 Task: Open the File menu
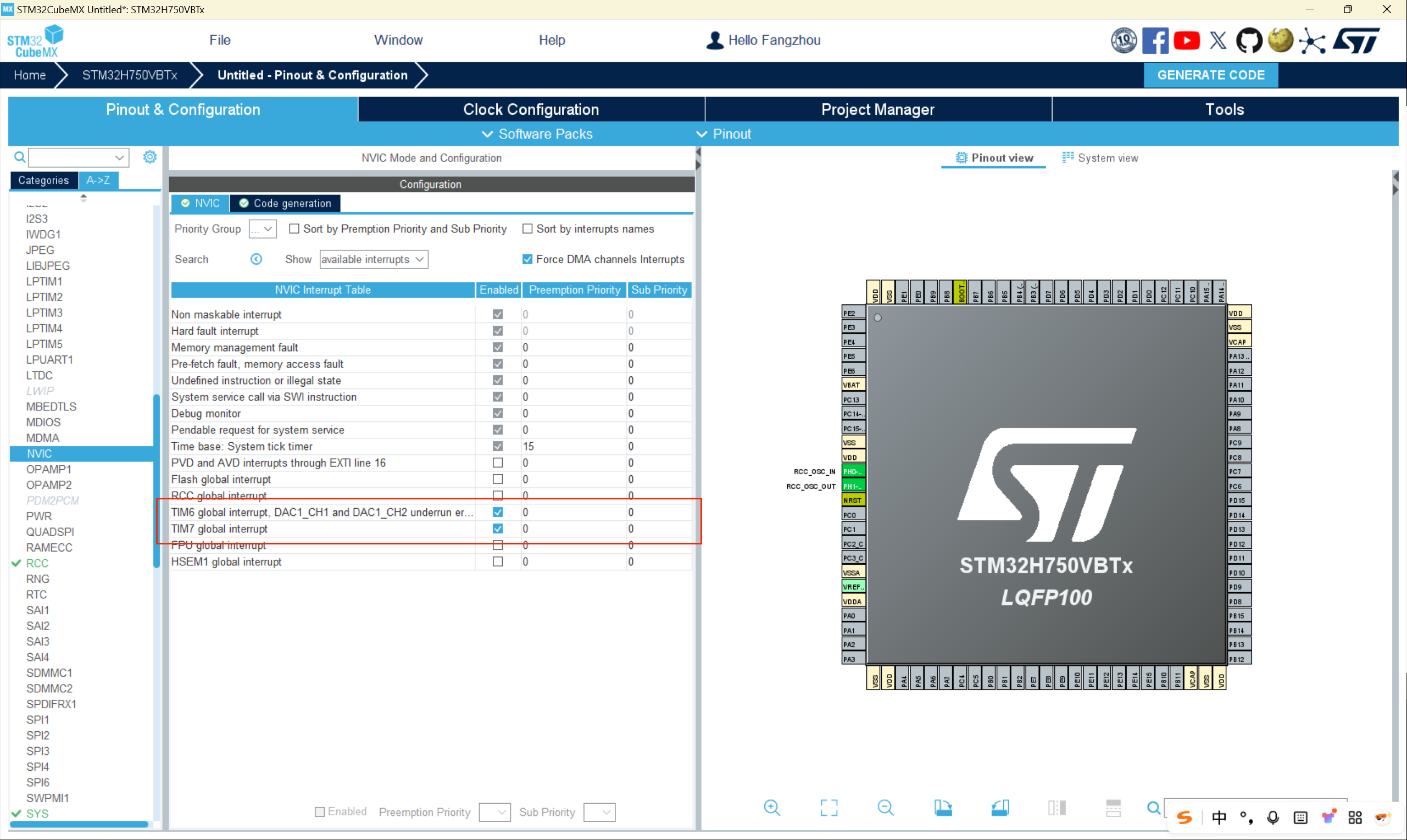click(x=220, y=40)
